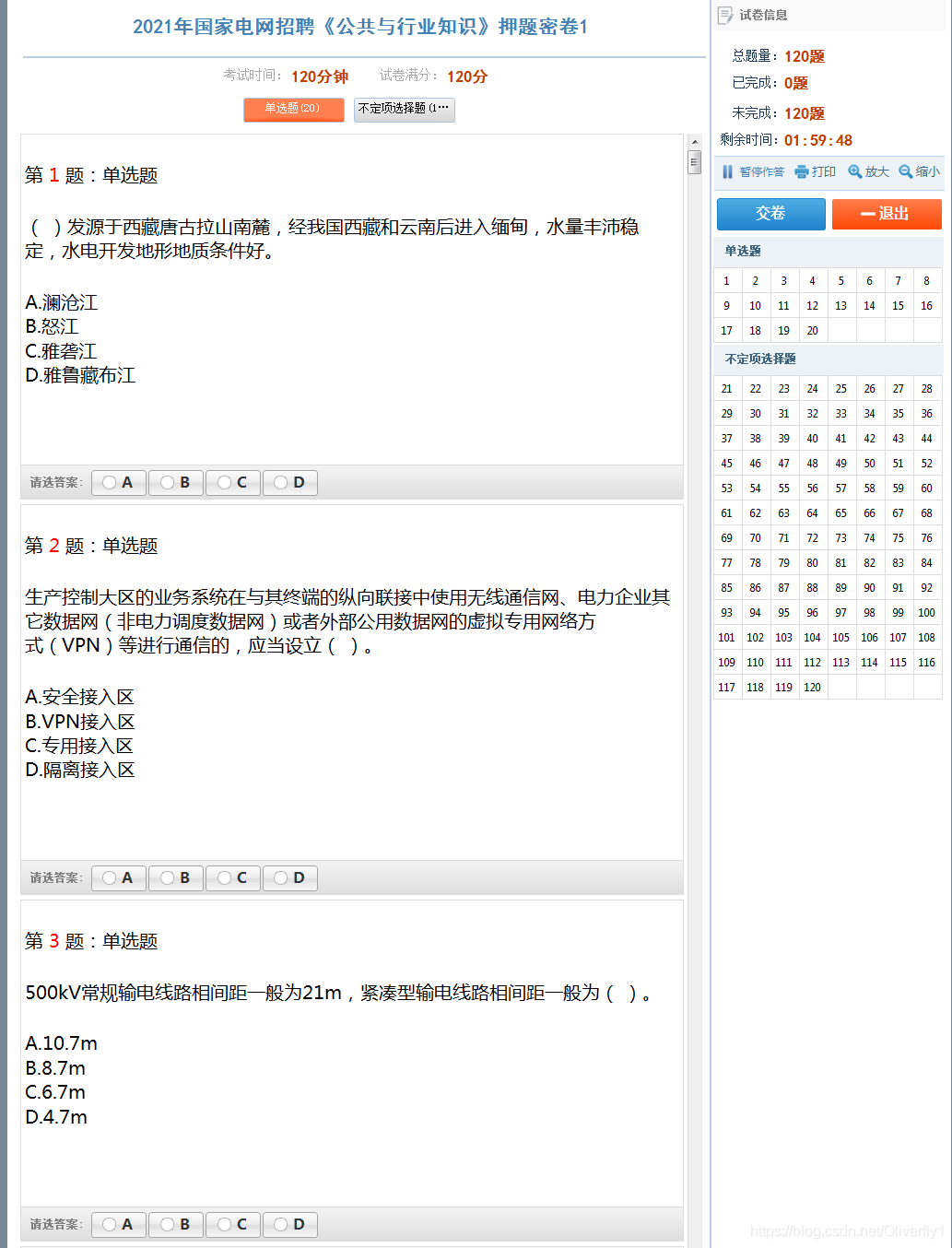
Task: Select answer C for question 3
Action: pos(233,1224)
